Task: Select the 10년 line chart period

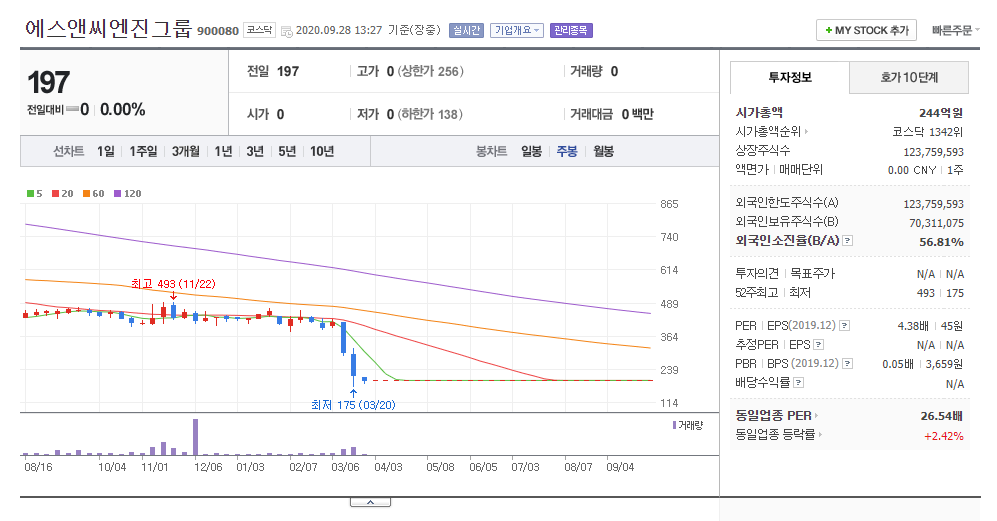Action: [x=322, y=151]
